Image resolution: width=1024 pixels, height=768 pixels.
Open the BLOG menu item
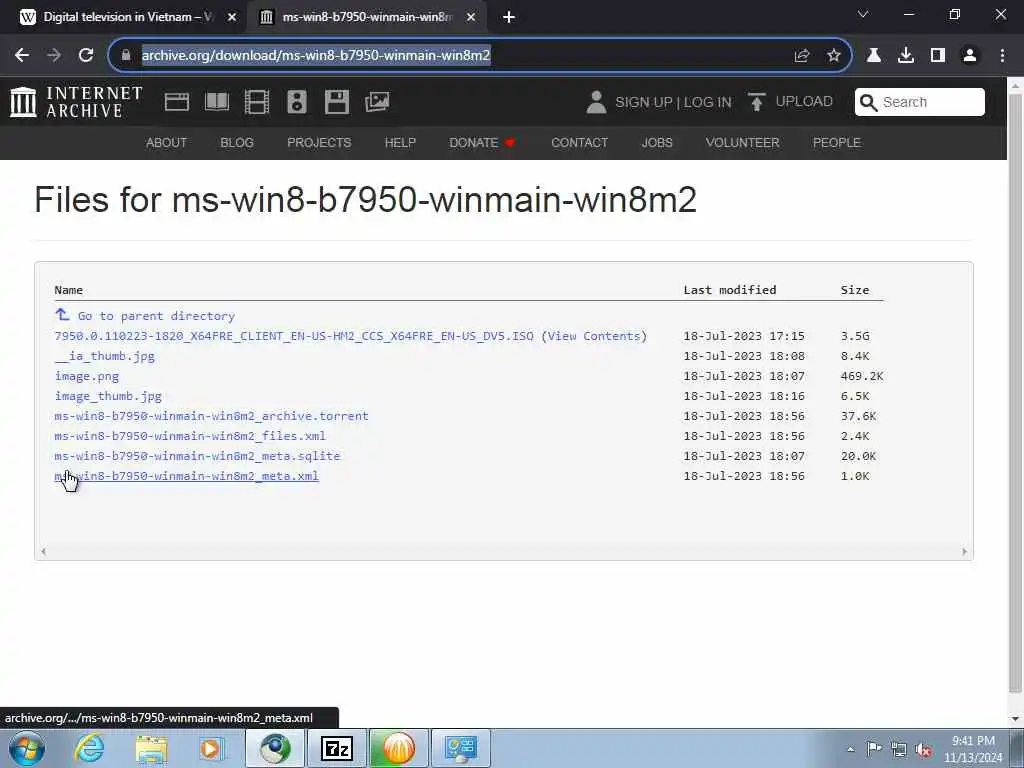point(236,142)
